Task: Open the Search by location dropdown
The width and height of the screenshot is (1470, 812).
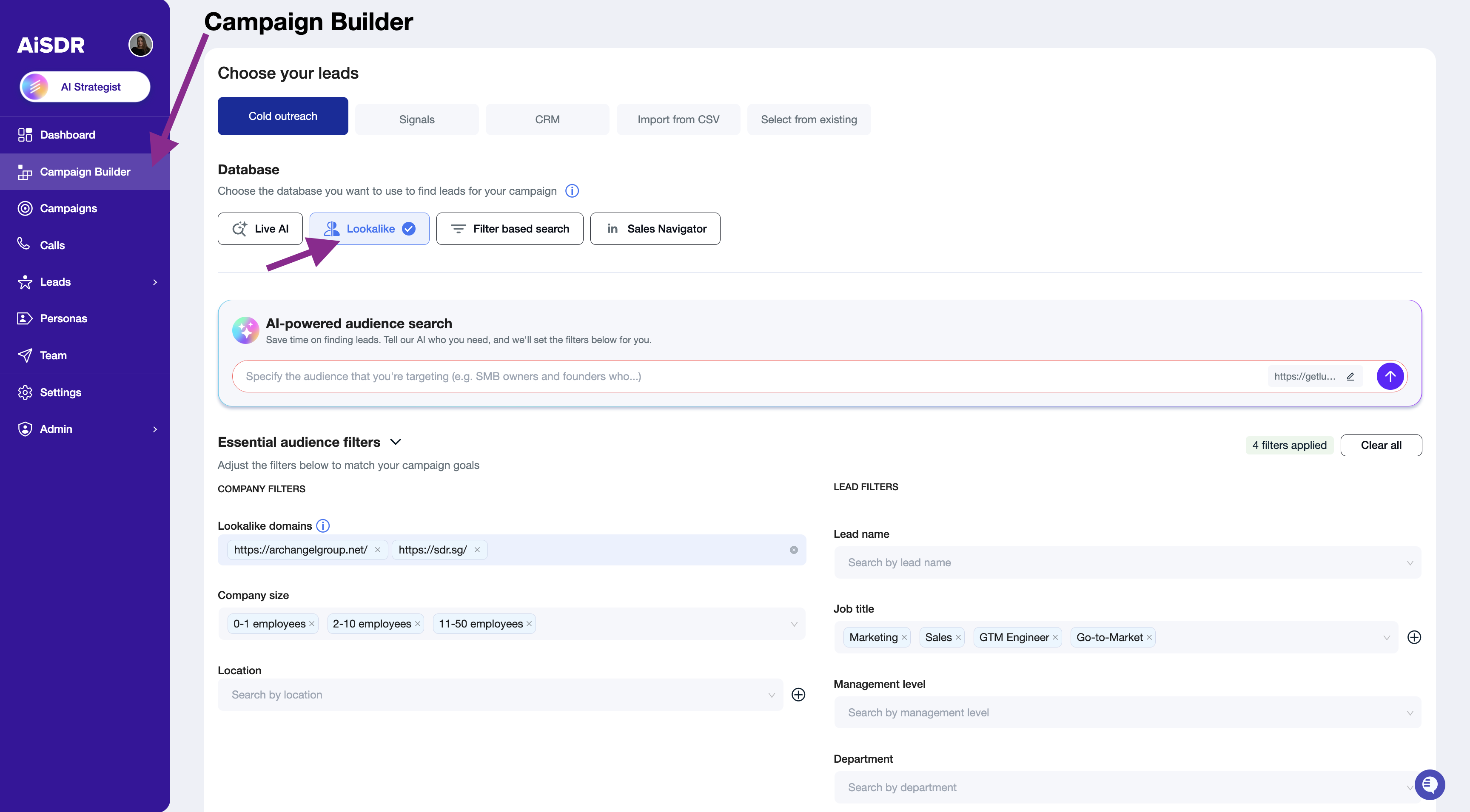Action: point(501,695)
